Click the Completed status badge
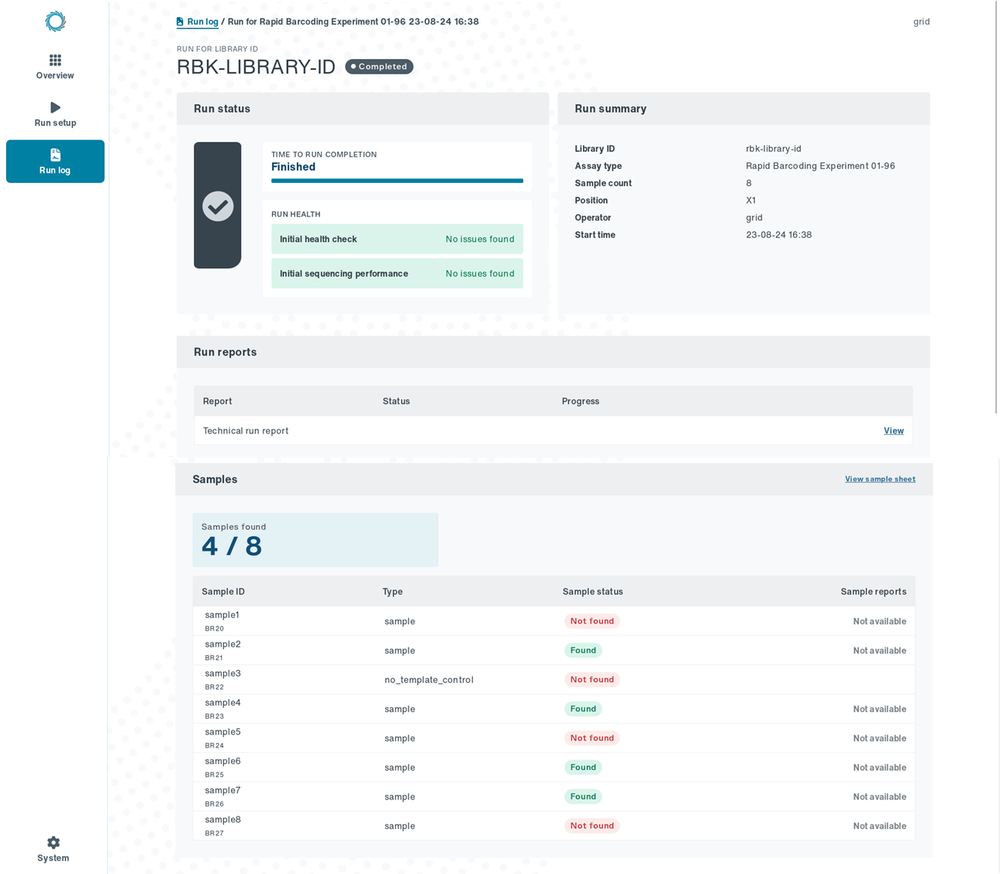Viewport: 1000px width, 874px height. 379,66
